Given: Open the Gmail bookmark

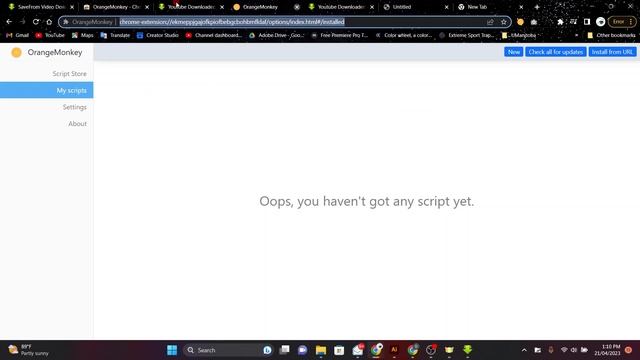Looking at the screenshot, I should point(18,35).
